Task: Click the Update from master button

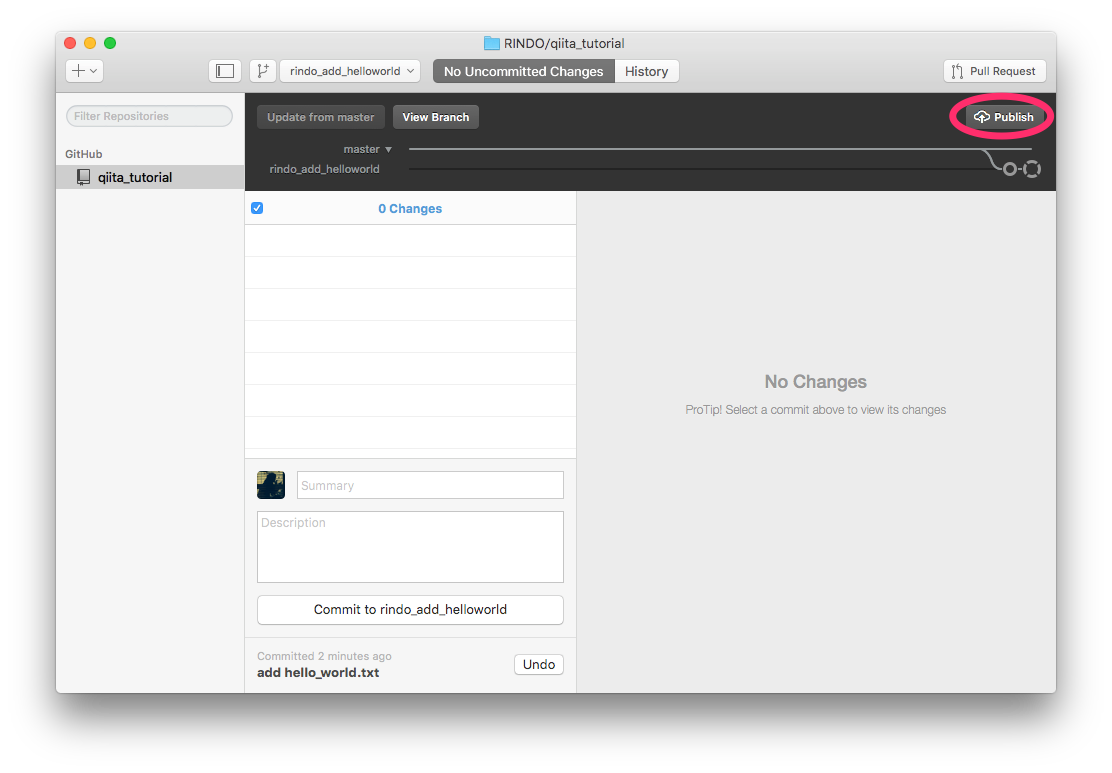Action: point(320,116)
